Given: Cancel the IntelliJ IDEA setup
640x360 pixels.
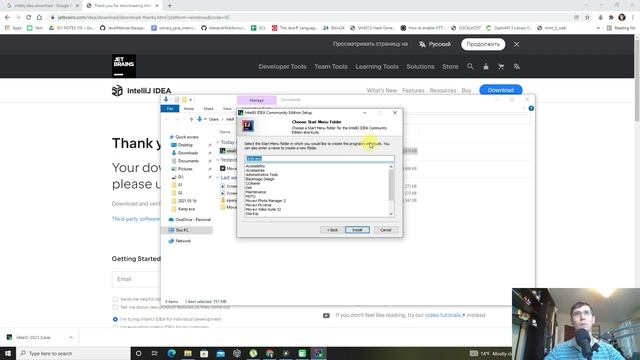Looking at the screenshot, I should point(385,230).
